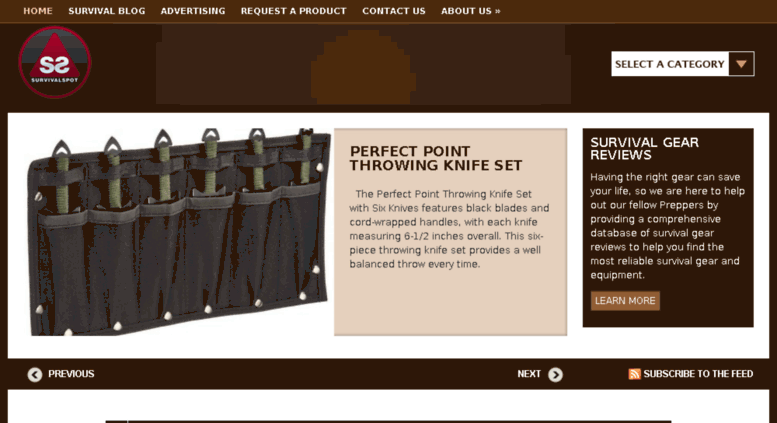This screenshot has height=423, width=777.
Task: Click the throwing knife set product image
Action: click(179, 232)
